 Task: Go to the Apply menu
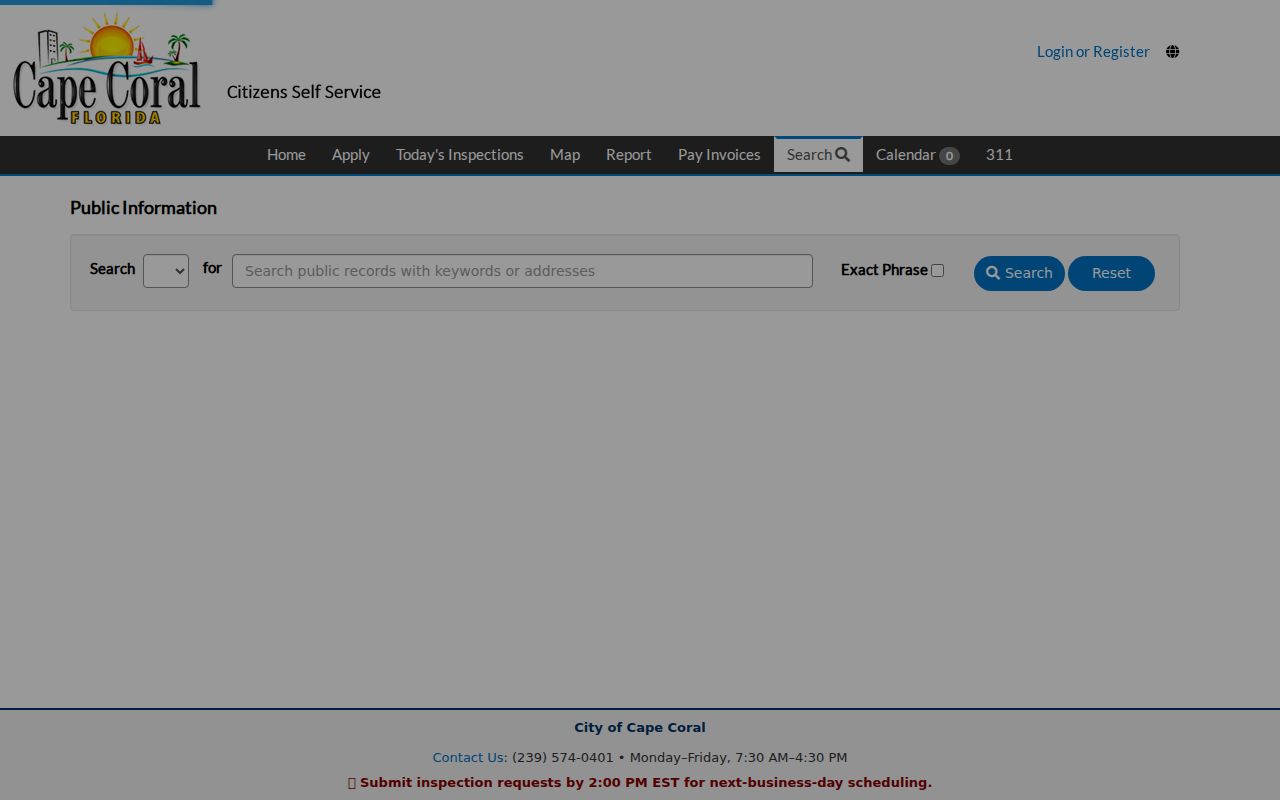[x=351, y=155]
